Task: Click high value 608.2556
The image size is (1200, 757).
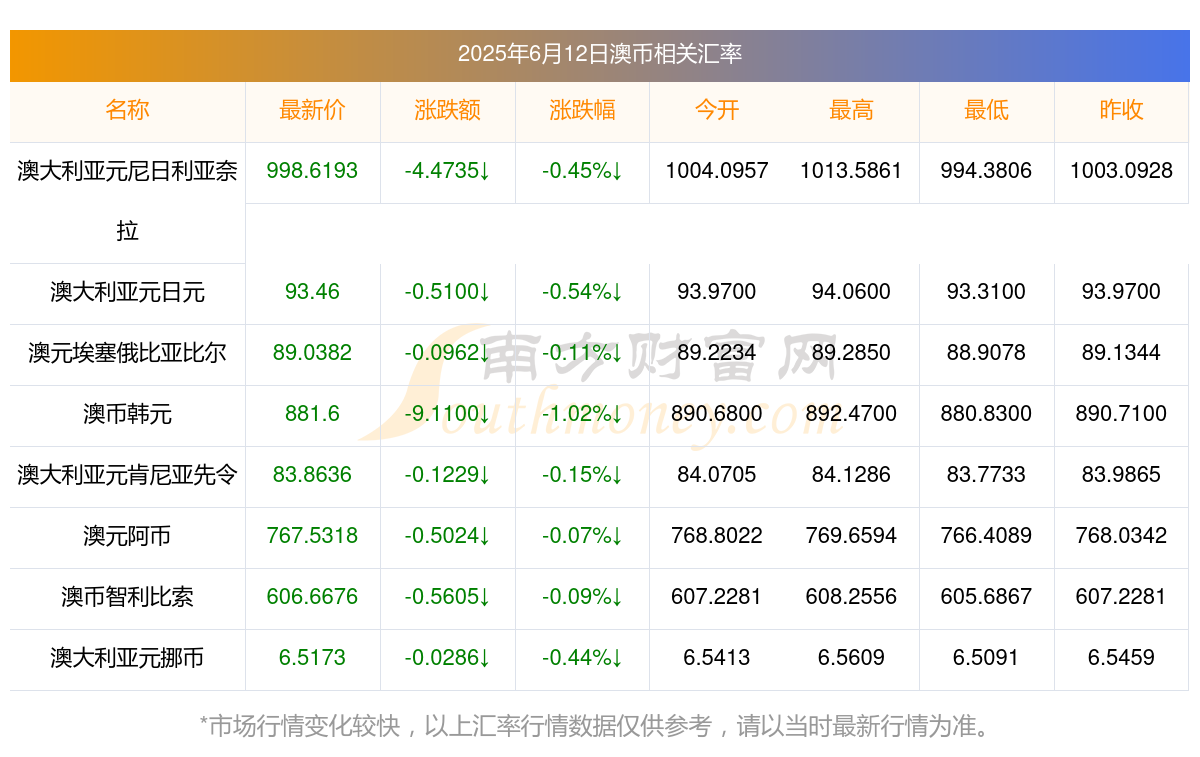Action: coord(851,597)
